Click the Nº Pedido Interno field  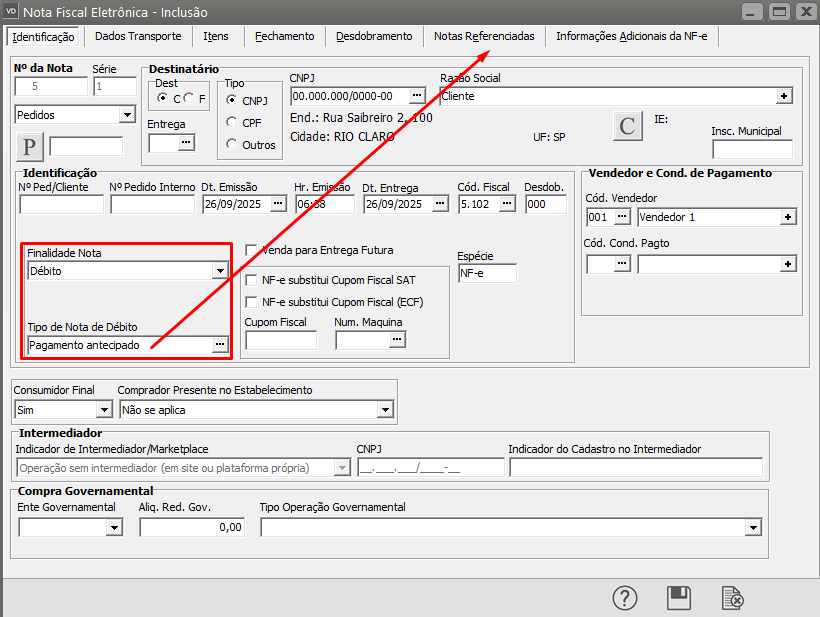tap(152, 204)
